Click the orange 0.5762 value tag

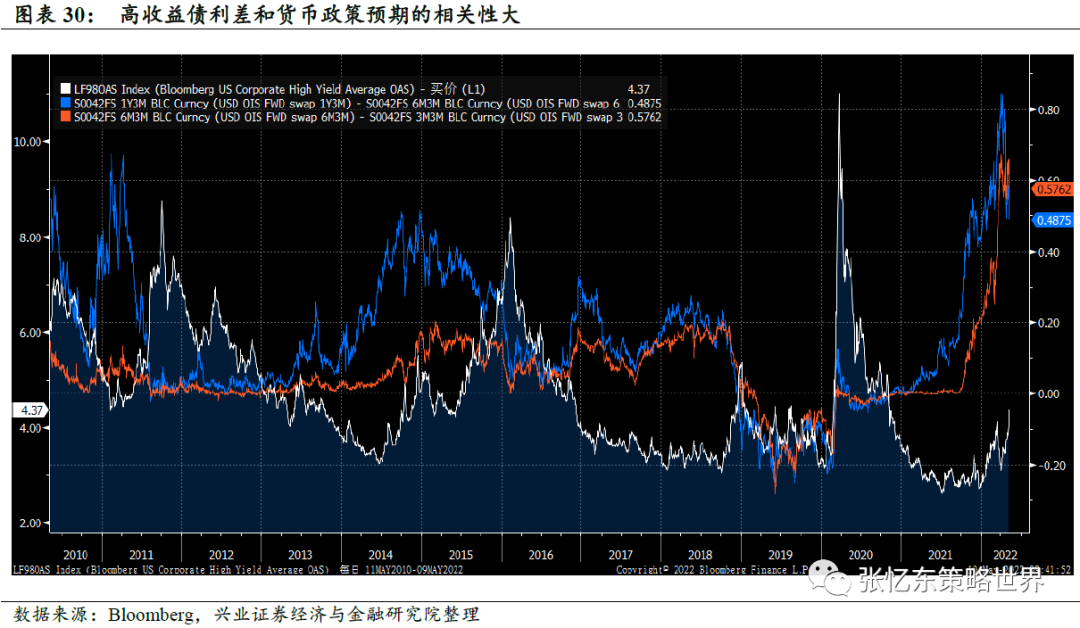(x=1052, y=189)
